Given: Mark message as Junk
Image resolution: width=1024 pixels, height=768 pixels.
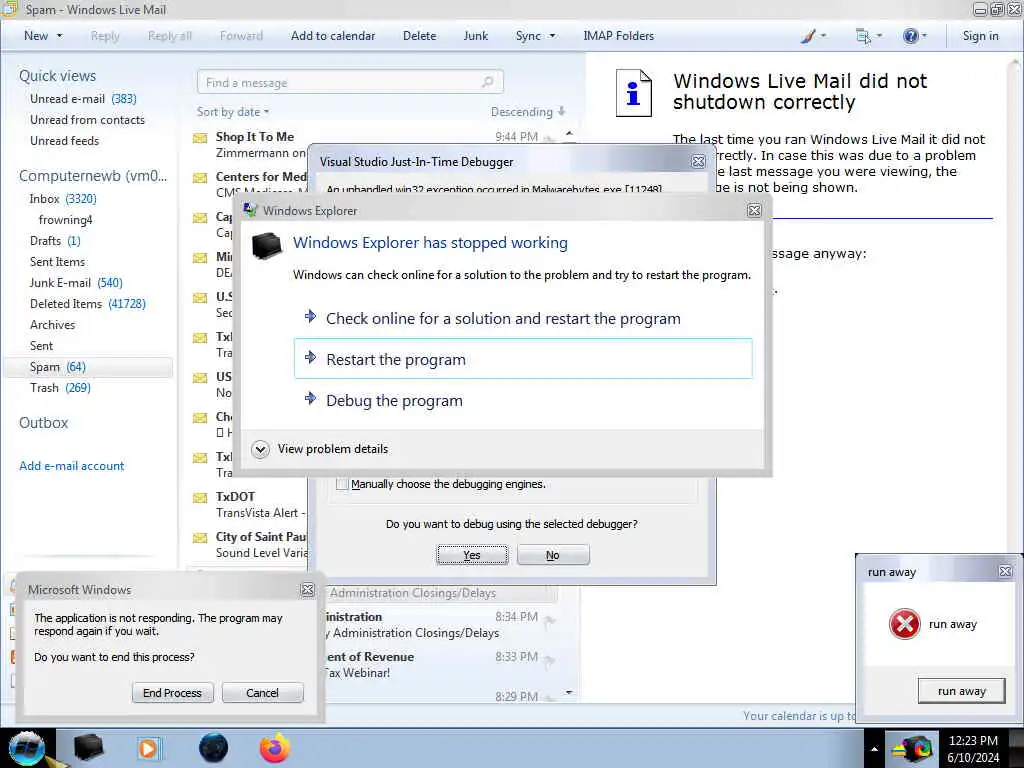Looking at the screenshot, I should pos(475,36).
